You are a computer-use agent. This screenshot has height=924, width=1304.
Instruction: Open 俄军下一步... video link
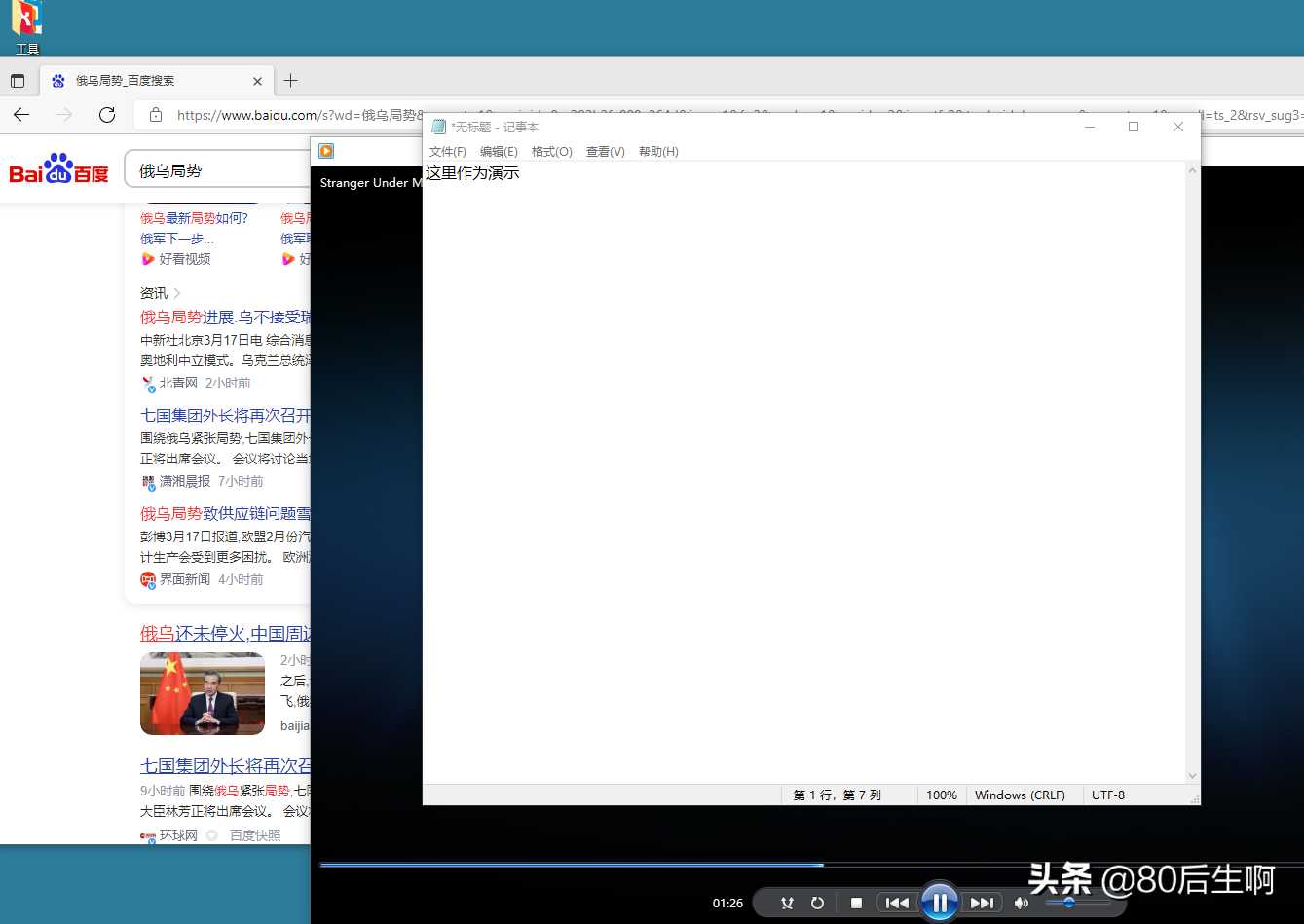(176, 239)
